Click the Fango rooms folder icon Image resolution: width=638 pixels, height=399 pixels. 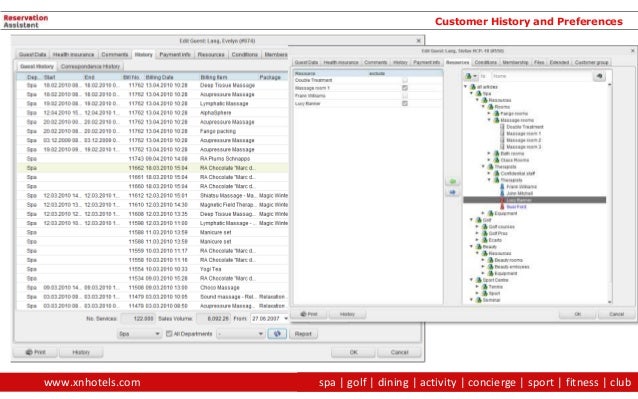point(496,114)
